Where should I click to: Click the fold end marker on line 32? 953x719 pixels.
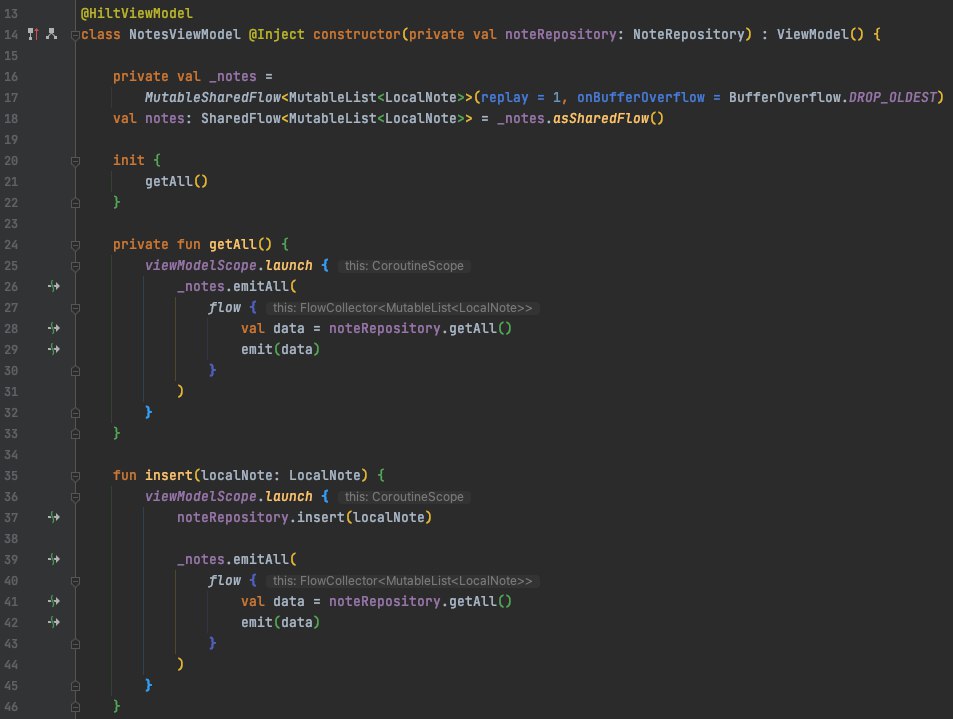pos(75,413)
